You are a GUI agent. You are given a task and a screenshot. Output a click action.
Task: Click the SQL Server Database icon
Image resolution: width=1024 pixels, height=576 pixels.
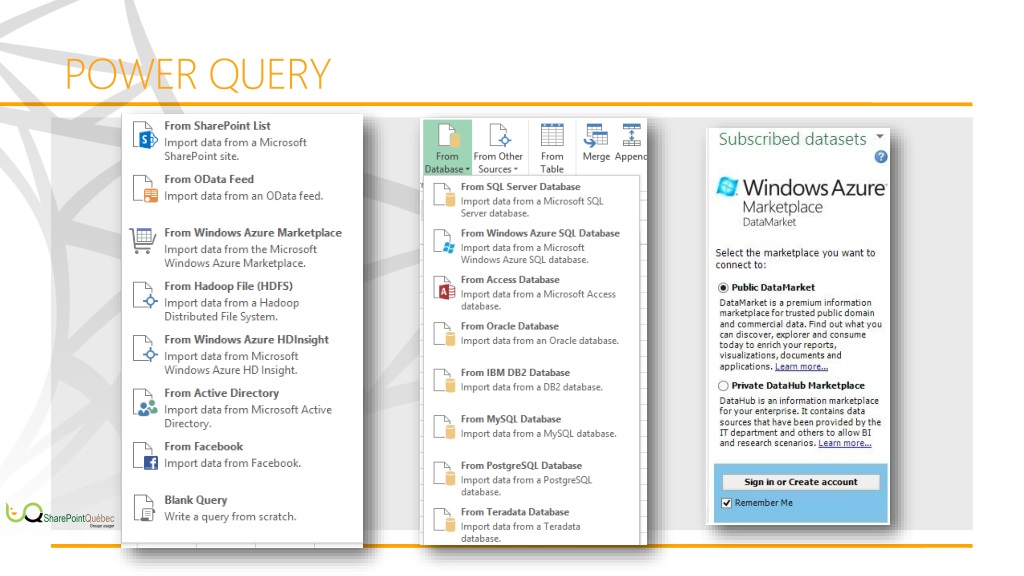444,195
